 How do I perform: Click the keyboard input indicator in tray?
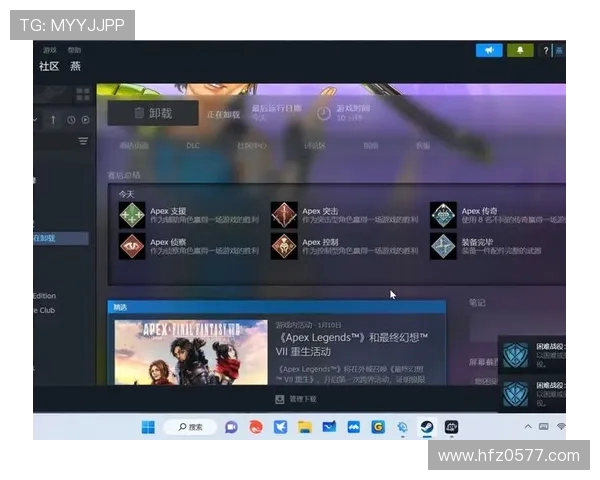pyautogui.click(x=544, y=426)
